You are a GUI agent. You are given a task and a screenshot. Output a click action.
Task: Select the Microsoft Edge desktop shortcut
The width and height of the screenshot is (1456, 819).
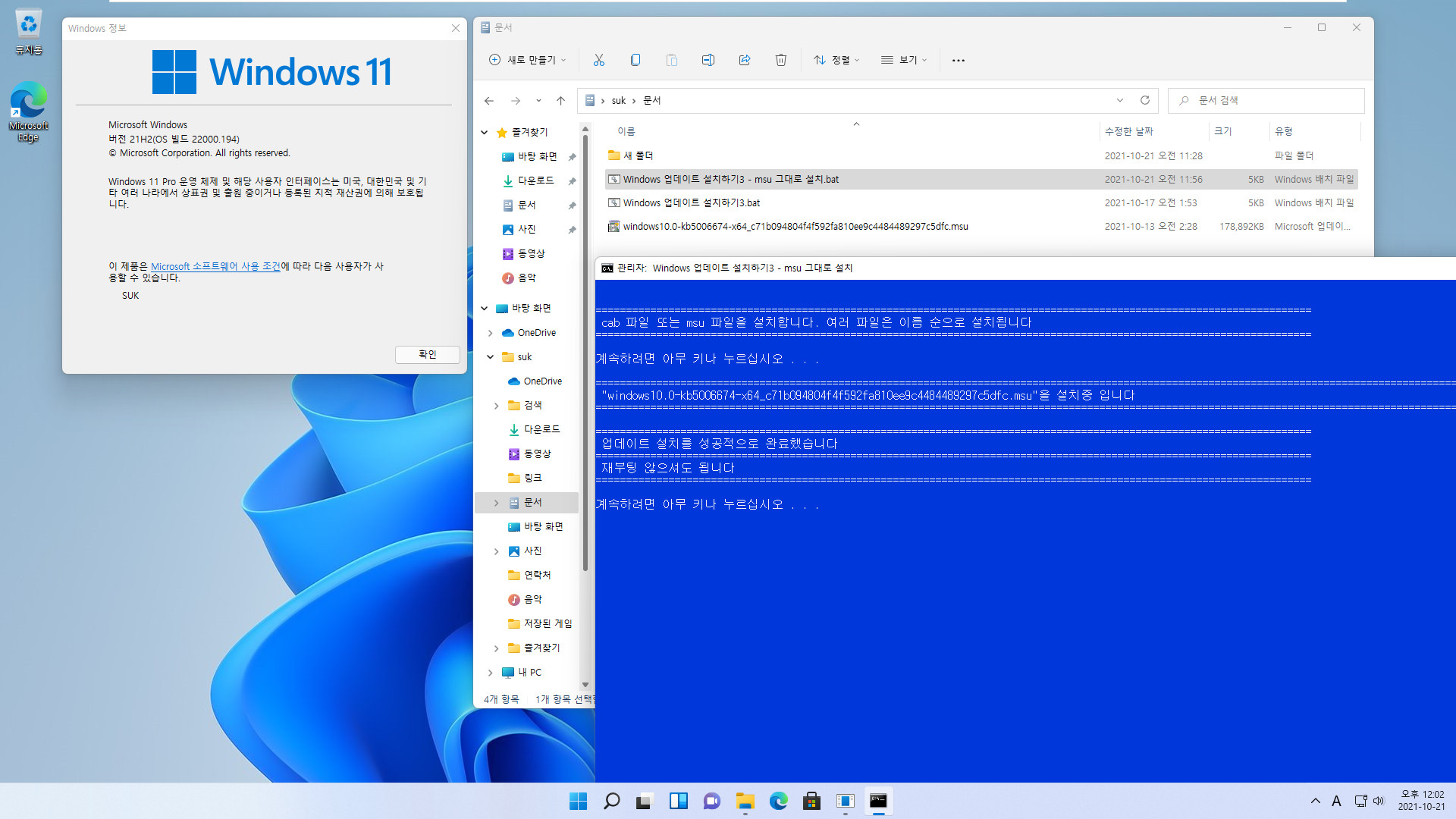[28, 111]
